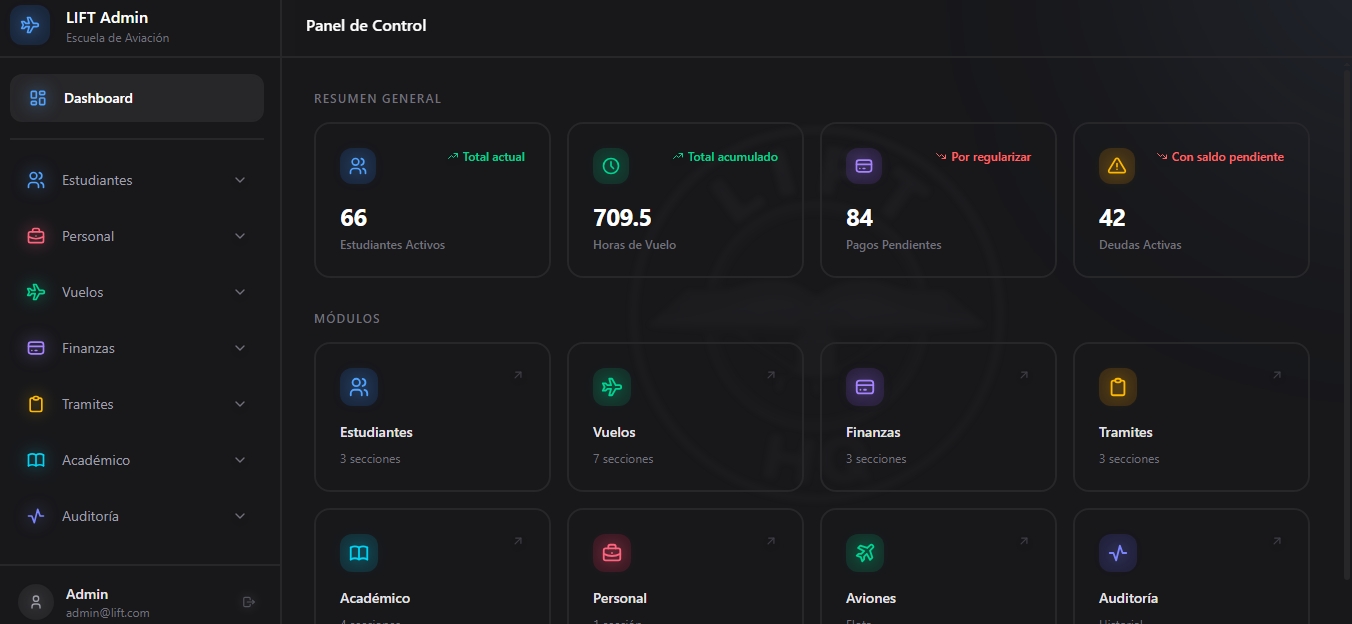Image resolution: width=1352 pixels, height=624 pixels.
Task: Expand the Auditoría sidebar chevron
Action: [x=240, y=516]
